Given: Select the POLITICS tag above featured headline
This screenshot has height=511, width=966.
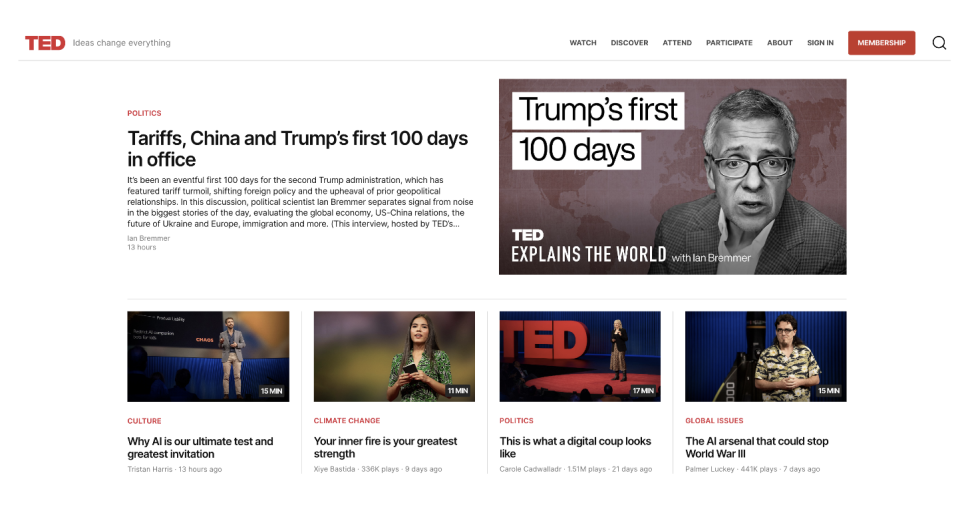Looking at the screenshot, I should pos(144,113).
